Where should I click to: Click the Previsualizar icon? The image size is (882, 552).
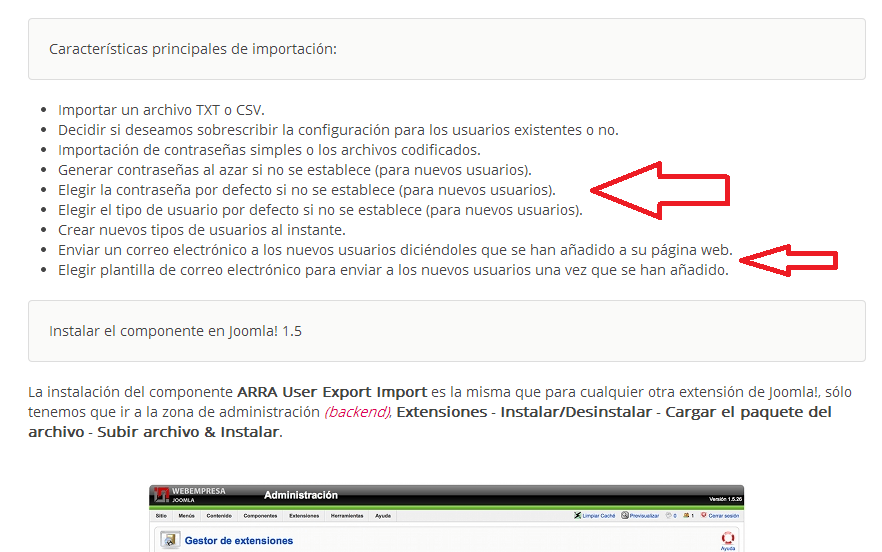(625, 515)
